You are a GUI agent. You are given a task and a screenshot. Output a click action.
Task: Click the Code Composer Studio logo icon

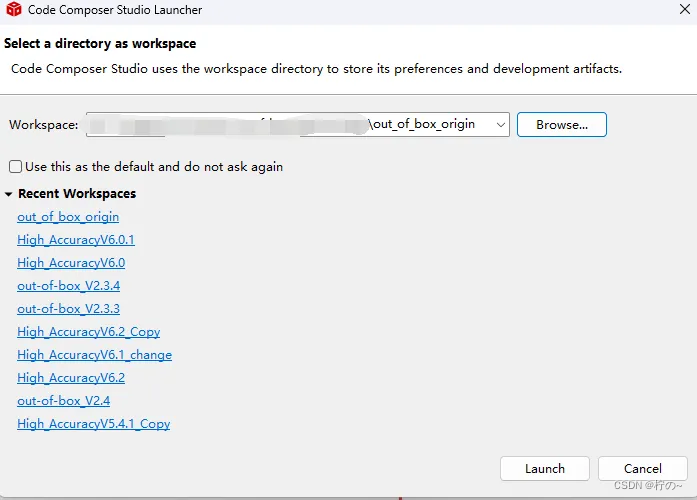point(14,9)
